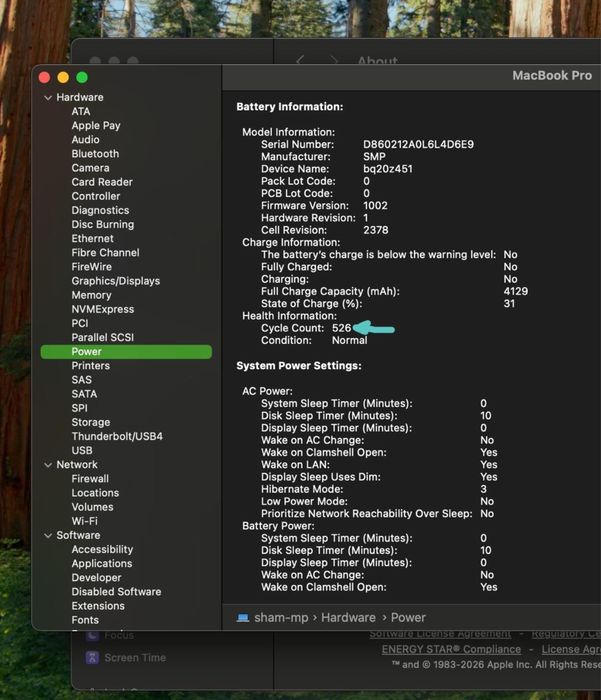Select Accessibility under Software
The image size is (601, 700).
click(102, 550)
